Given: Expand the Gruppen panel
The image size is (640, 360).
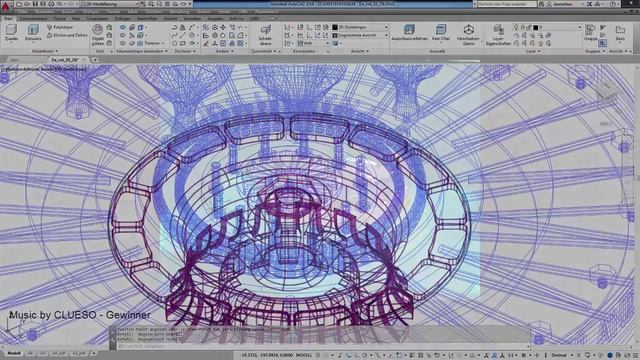Looking at the screenshot, I should coord(595,51).
